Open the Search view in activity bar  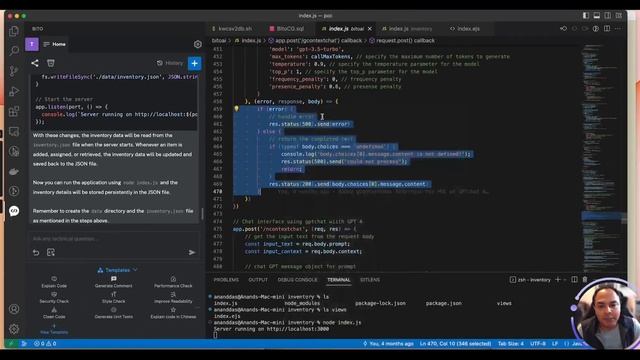[14, 51]
